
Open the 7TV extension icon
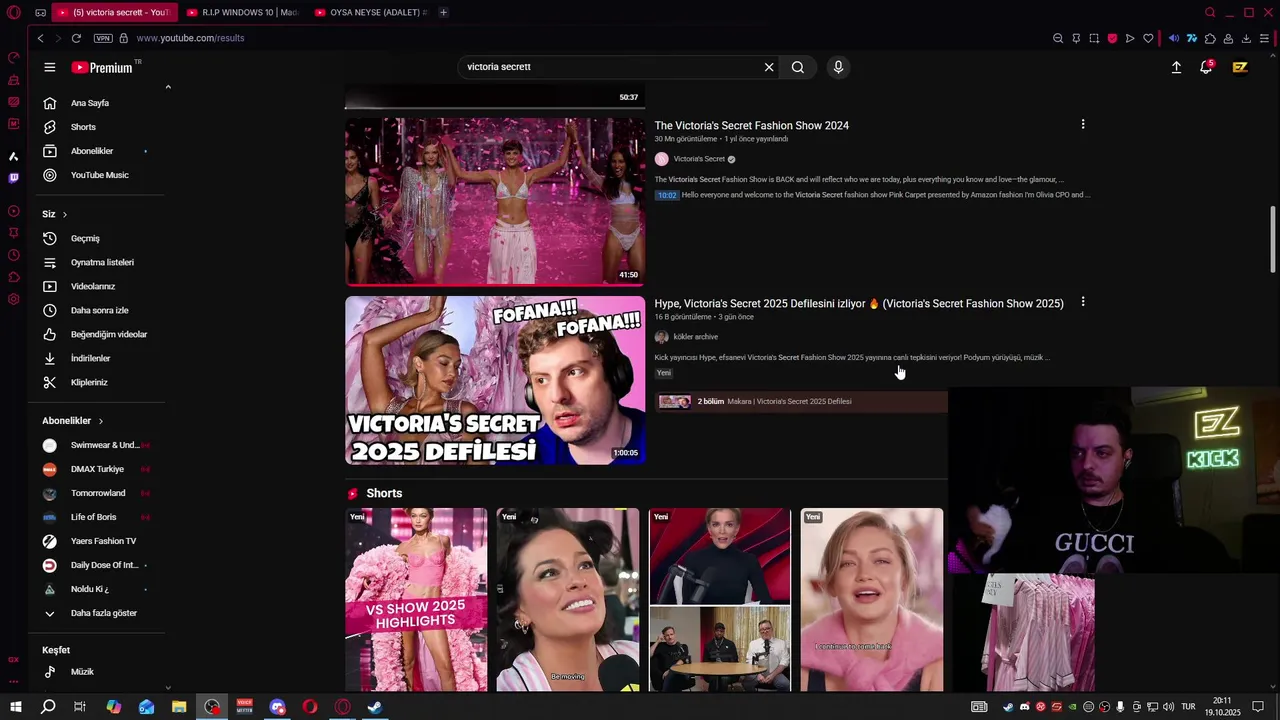point(1192,38)
